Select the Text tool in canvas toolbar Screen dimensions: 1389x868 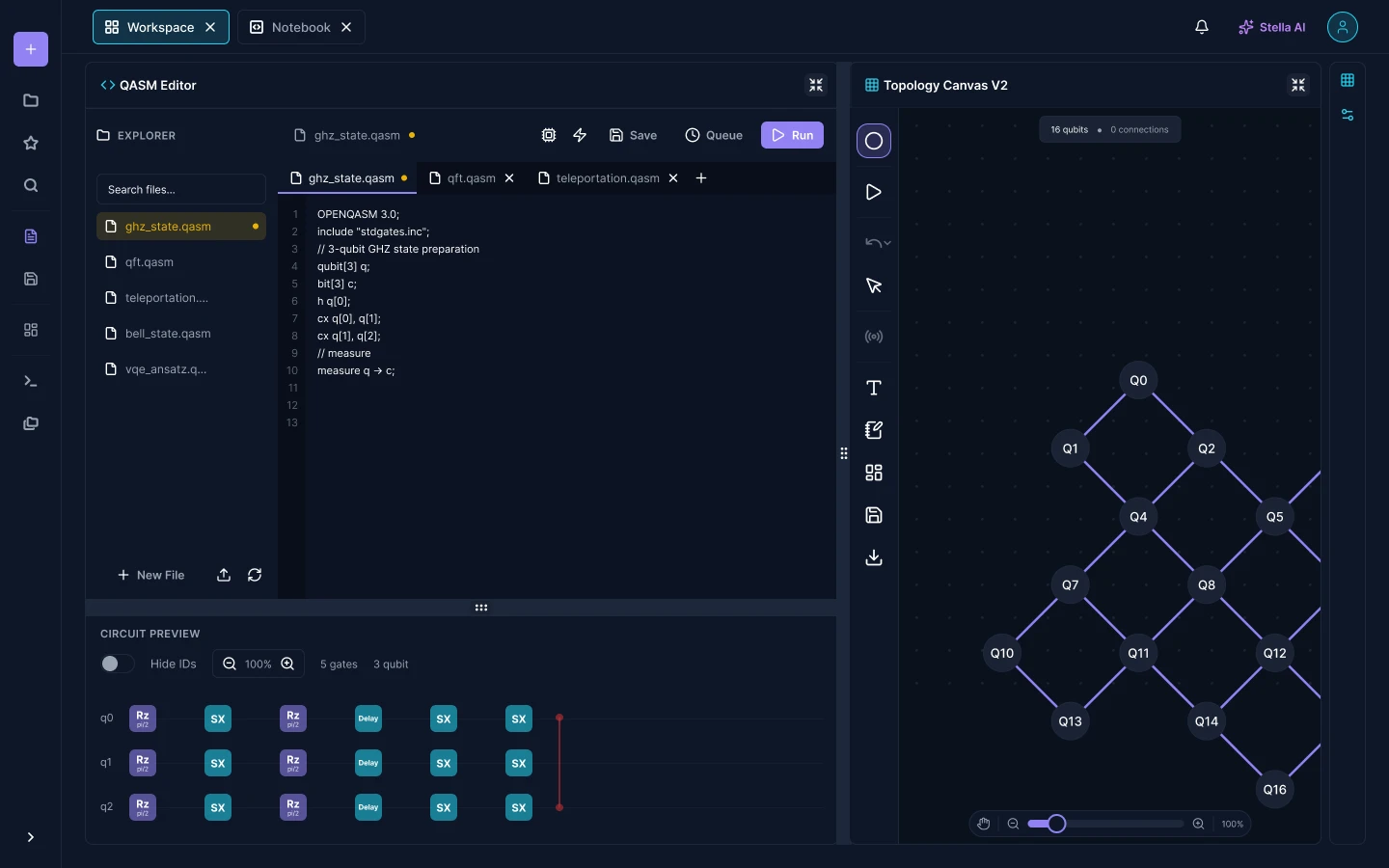[x=874, y=388]
